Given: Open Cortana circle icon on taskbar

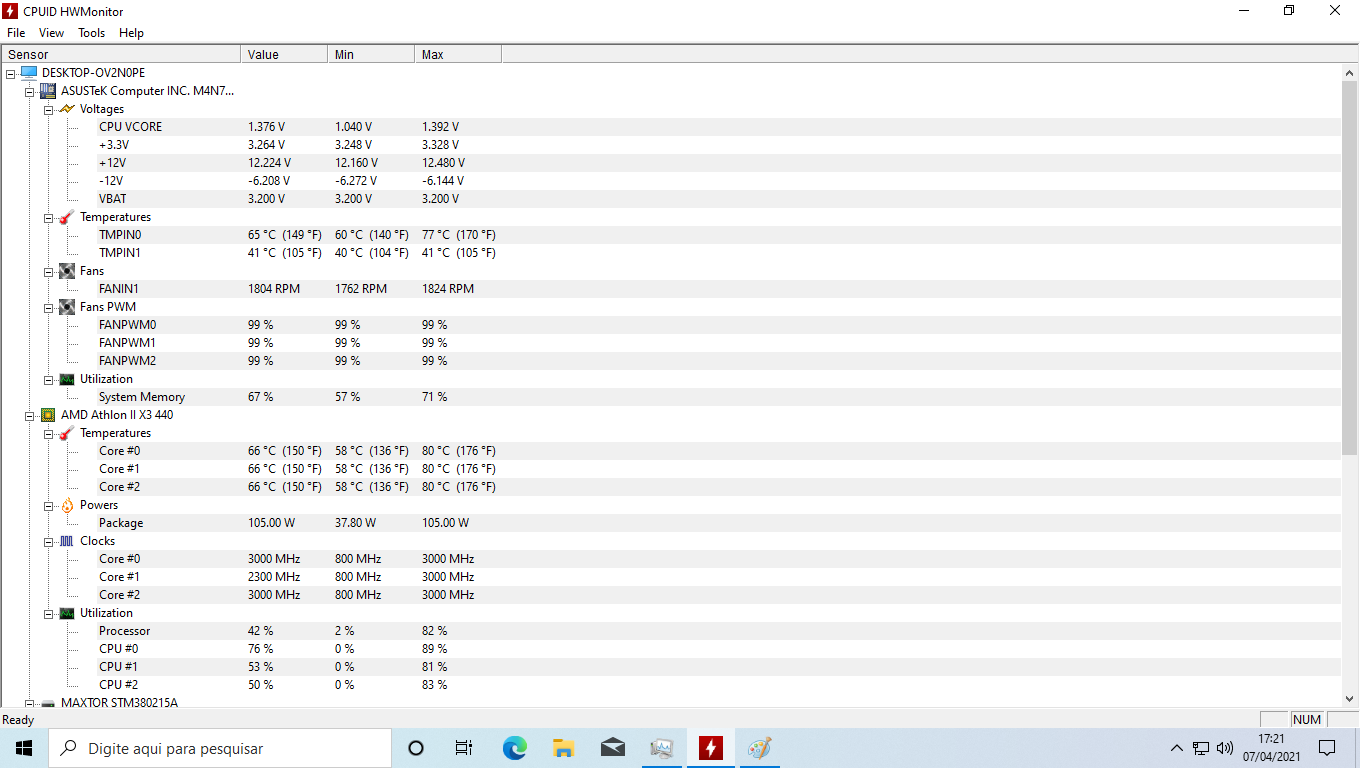Looking at the screenshot, I should tap(416, 748).
